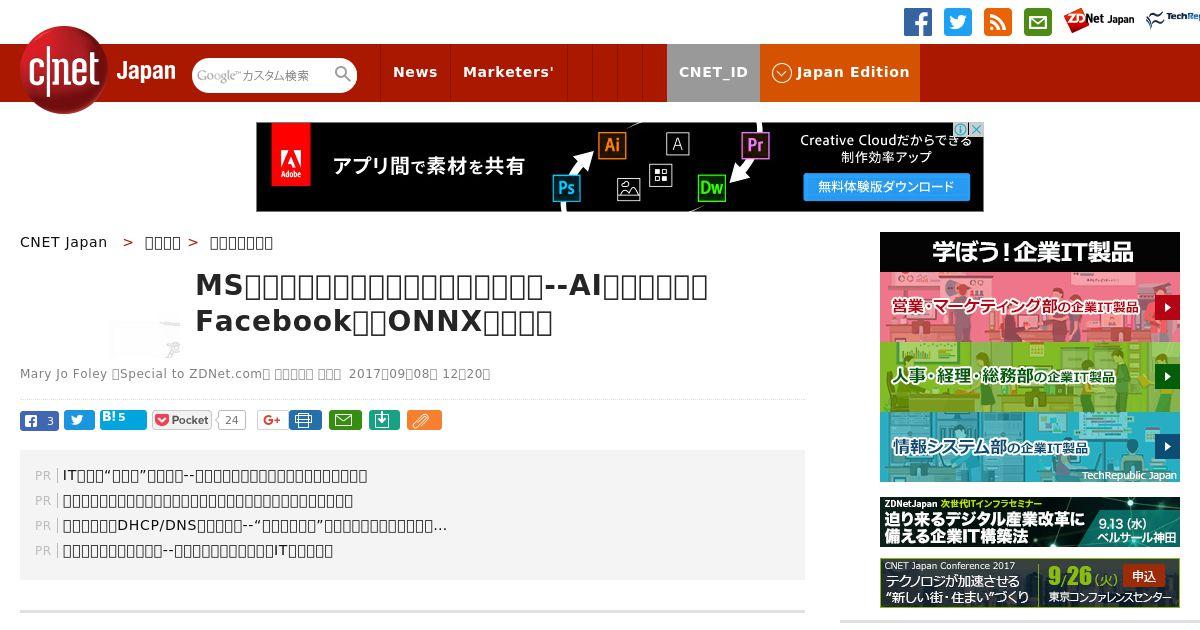The height and width of the screenshot is (630, 1200).
Task: Click the orange paperclip clip icon
Action: click(424, 420)
